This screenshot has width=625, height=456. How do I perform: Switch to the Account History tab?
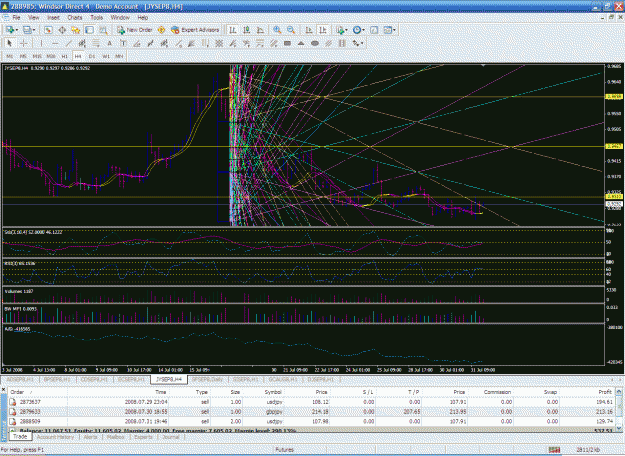point(55,437)
